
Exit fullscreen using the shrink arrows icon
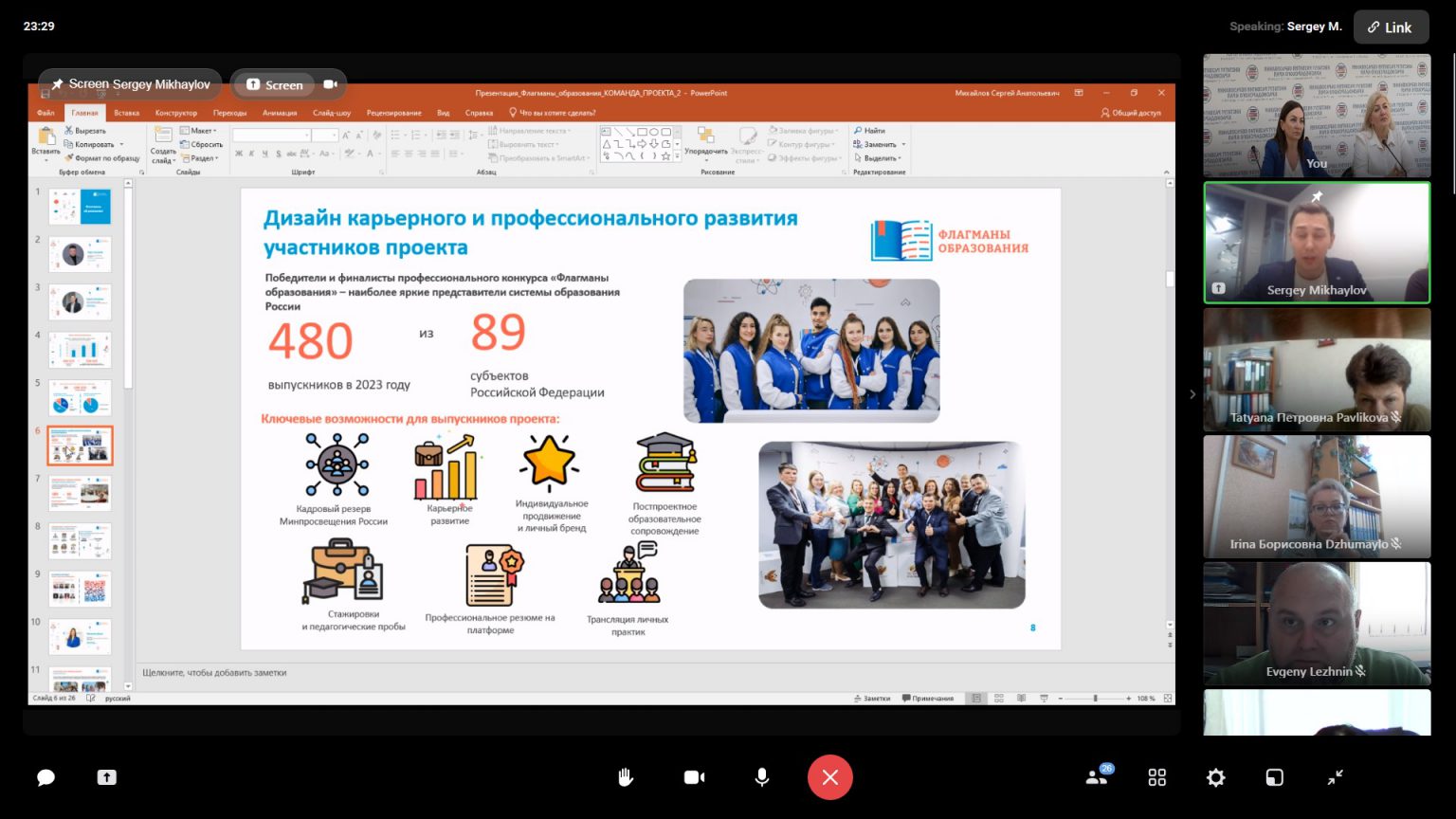tap(1335, 777)
